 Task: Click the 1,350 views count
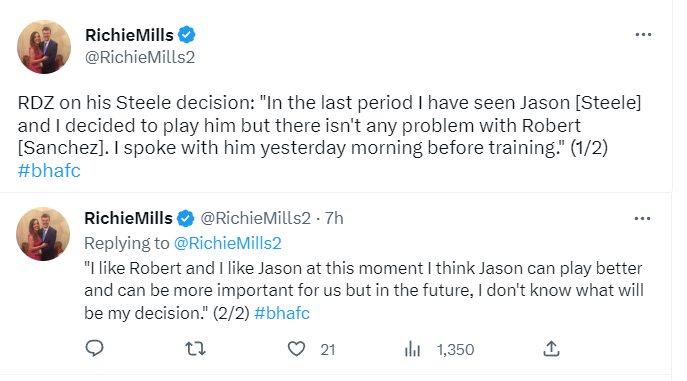click(x=455, y=349)
